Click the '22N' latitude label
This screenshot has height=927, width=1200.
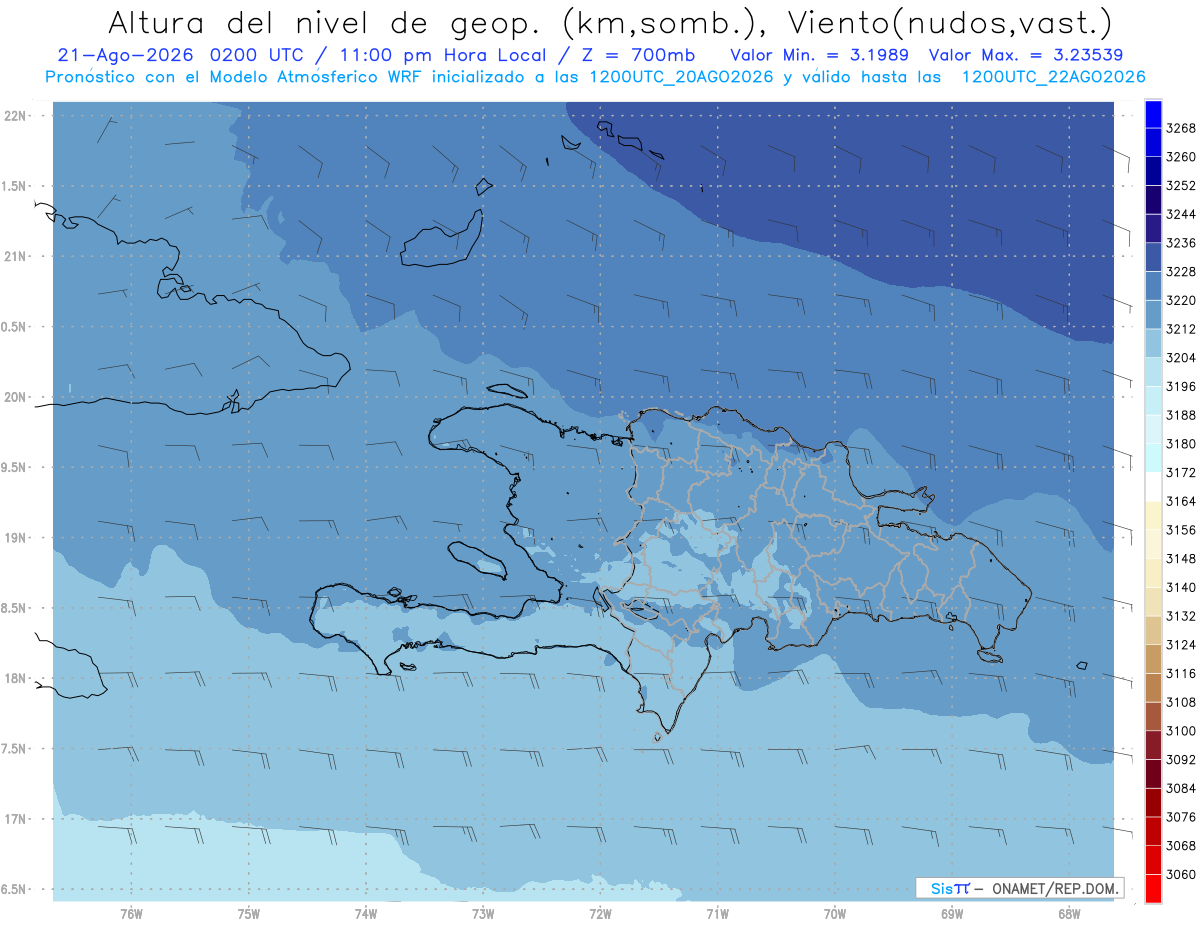pyautogui.click(x=16, y=116)
